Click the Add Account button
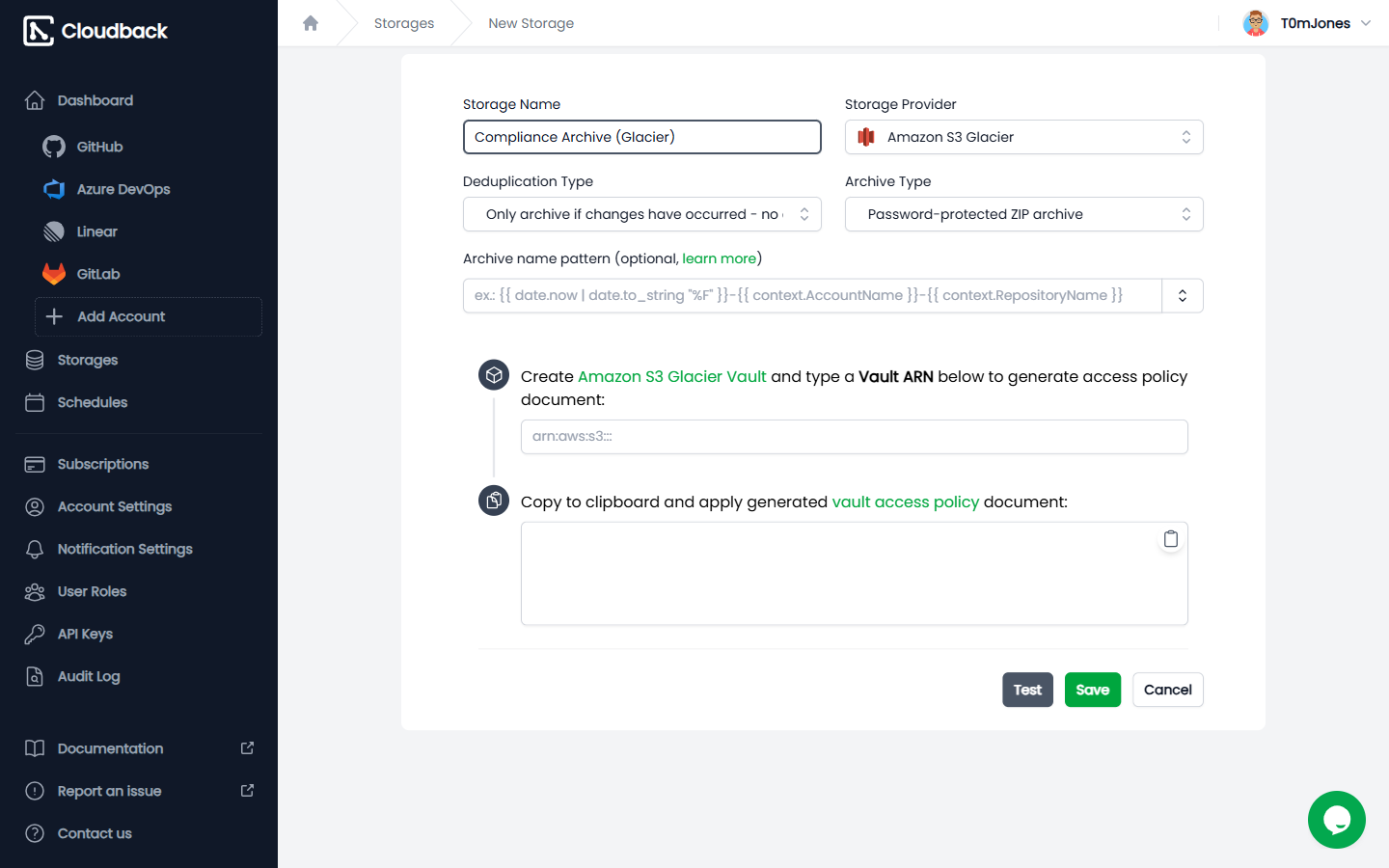The width and height of the screenshot is (1389, 868). (149, 316)
